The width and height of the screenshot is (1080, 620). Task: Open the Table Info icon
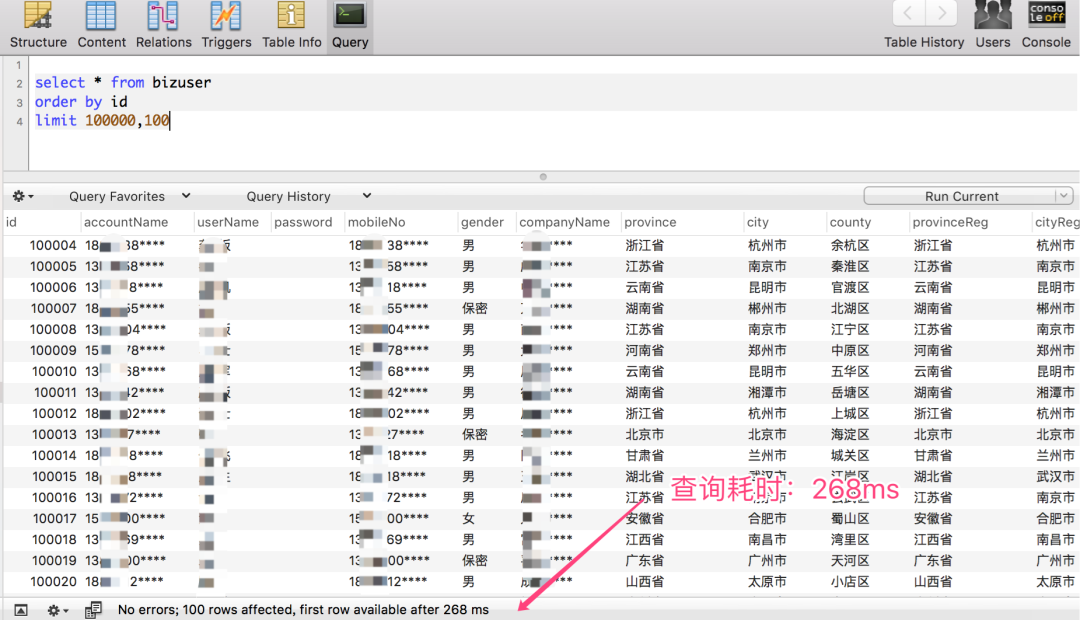(x=291, y=16)
